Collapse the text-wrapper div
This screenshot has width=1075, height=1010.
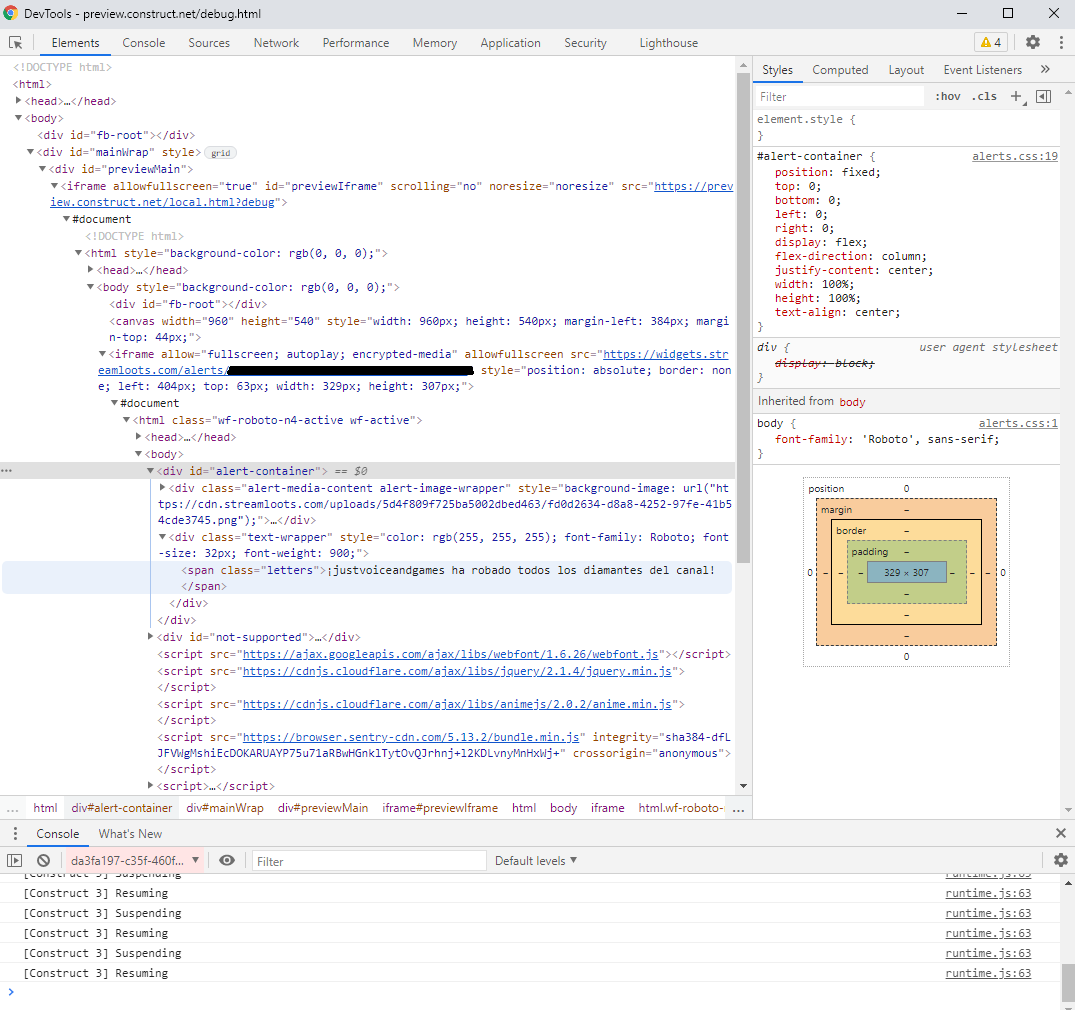(162, 537)
